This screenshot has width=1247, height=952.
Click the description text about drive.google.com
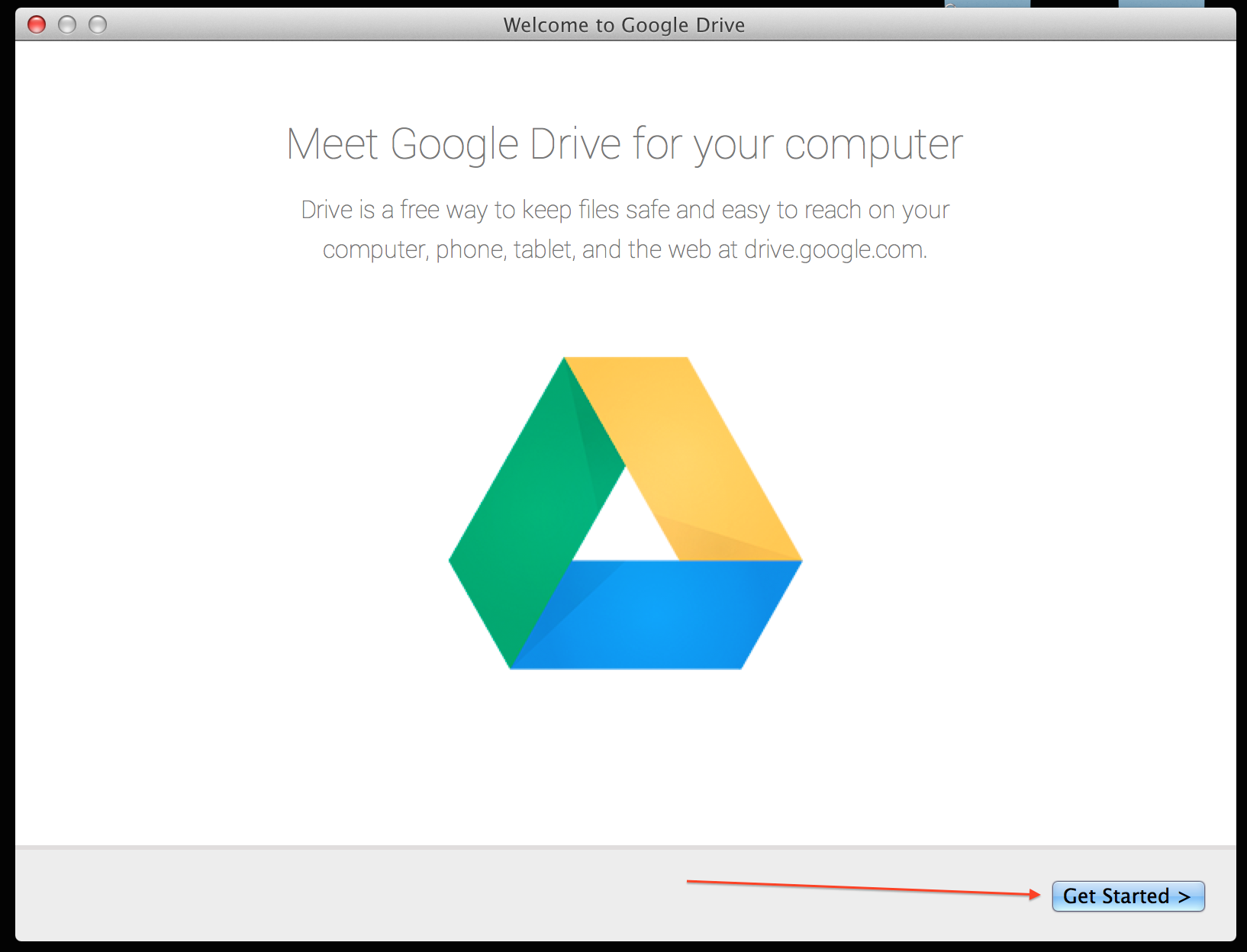coord(625,230)
